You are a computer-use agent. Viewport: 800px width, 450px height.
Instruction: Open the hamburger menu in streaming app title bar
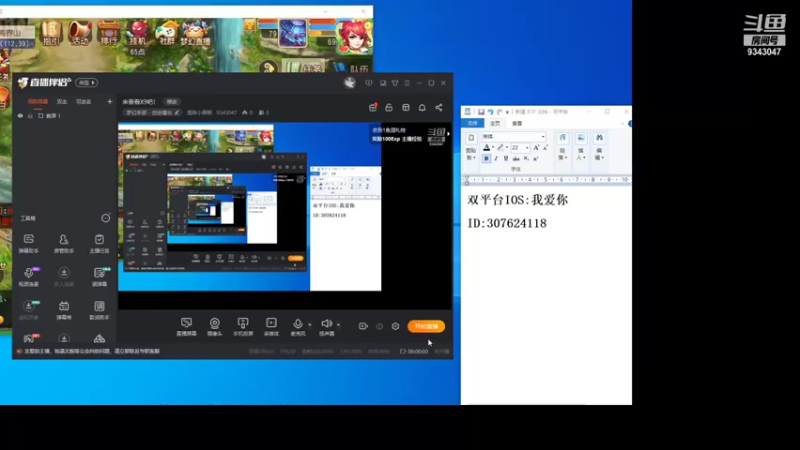[407, 83]
